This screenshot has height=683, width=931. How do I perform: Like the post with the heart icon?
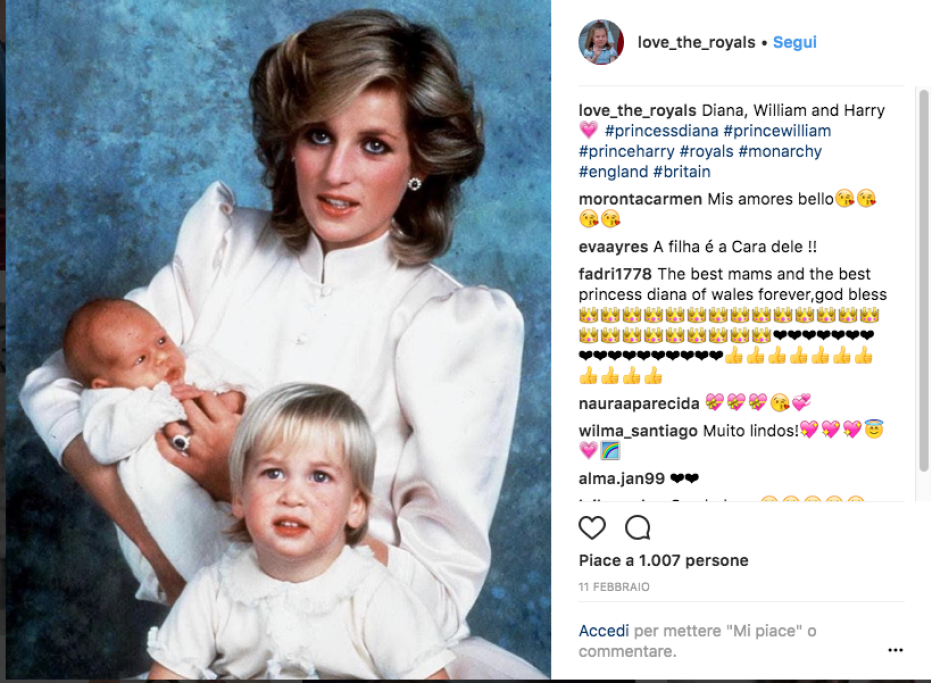pyautogui.click(x=592, y=527)
